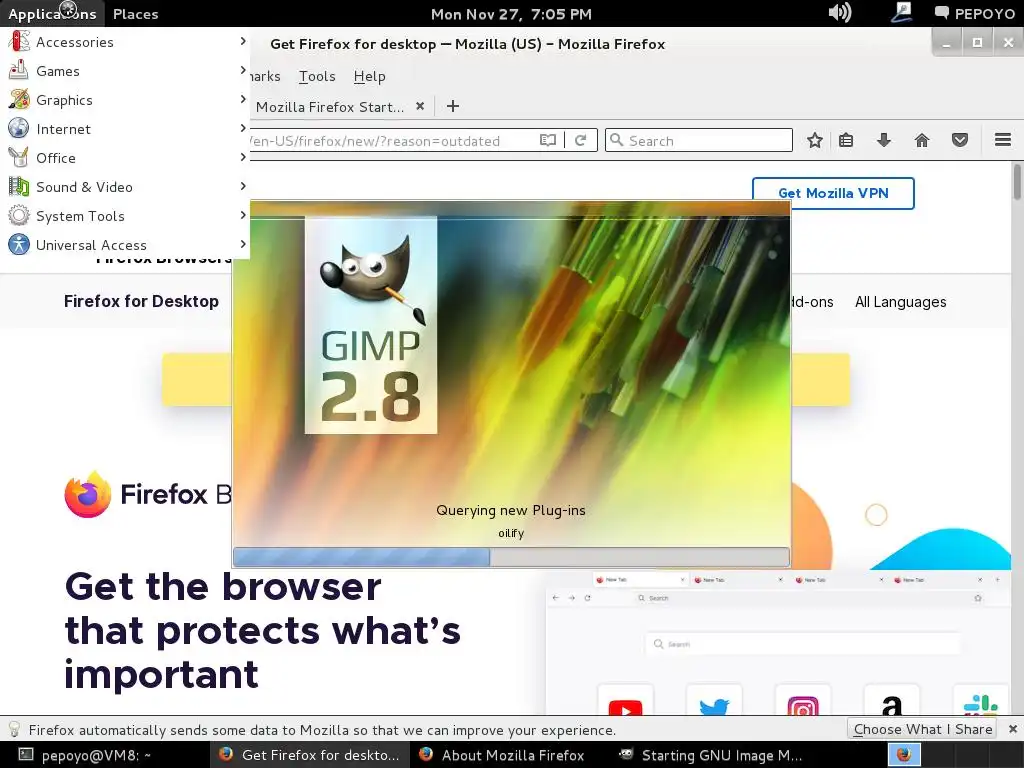
Task: Open a new tab with plus button
Action: point(453,106)
